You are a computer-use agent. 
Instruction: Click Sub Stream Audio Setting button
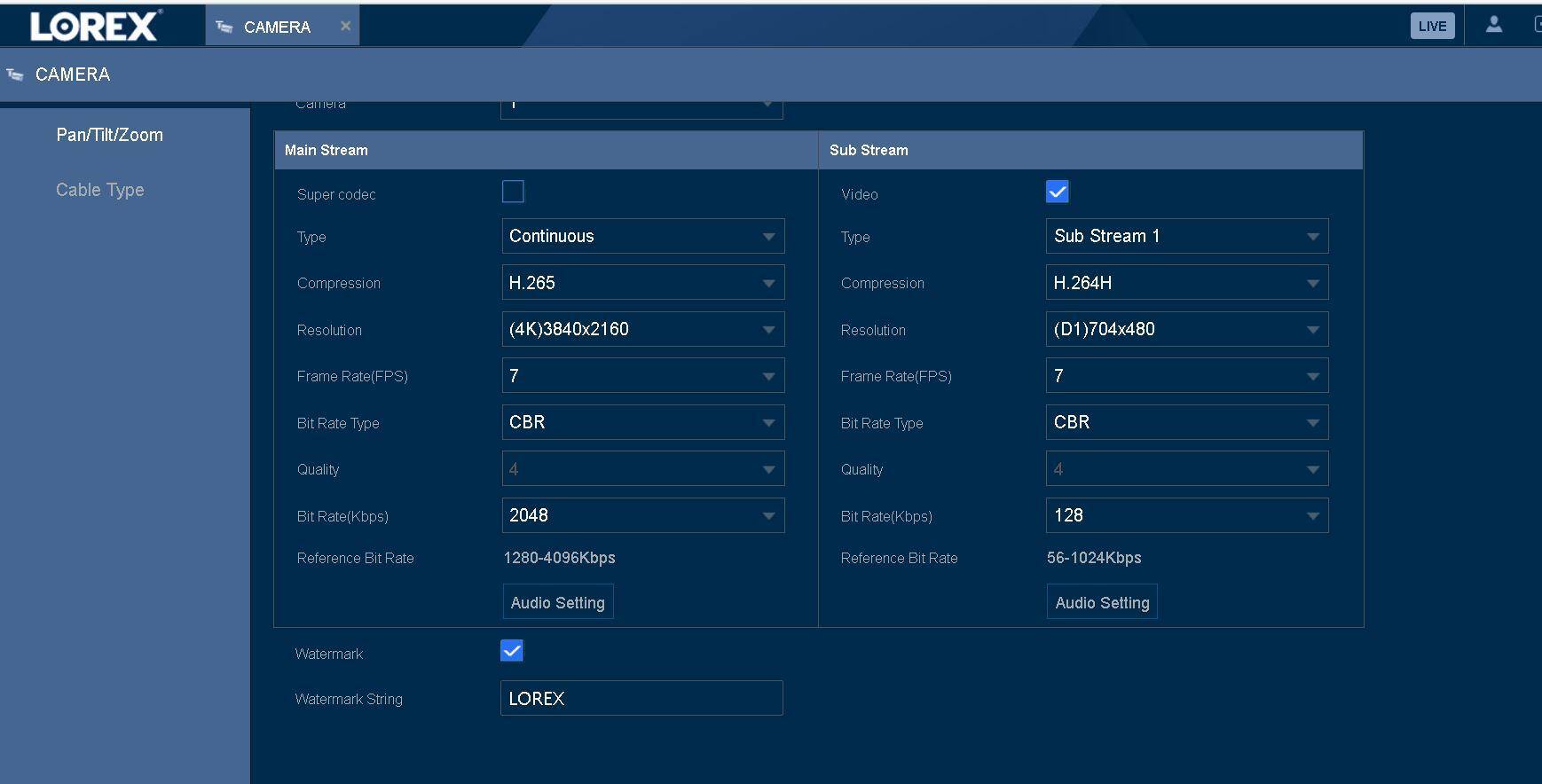coord(1102,602)
